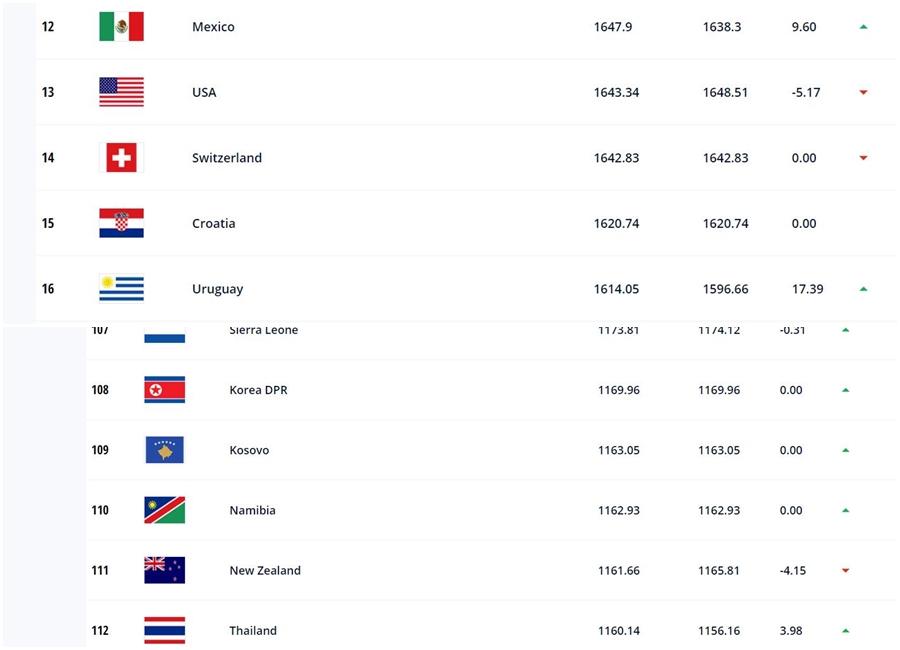This screenshot has height=650, width=900.
Task: Click the Kosovo flag icon
Action: click(x=165, y=450)
